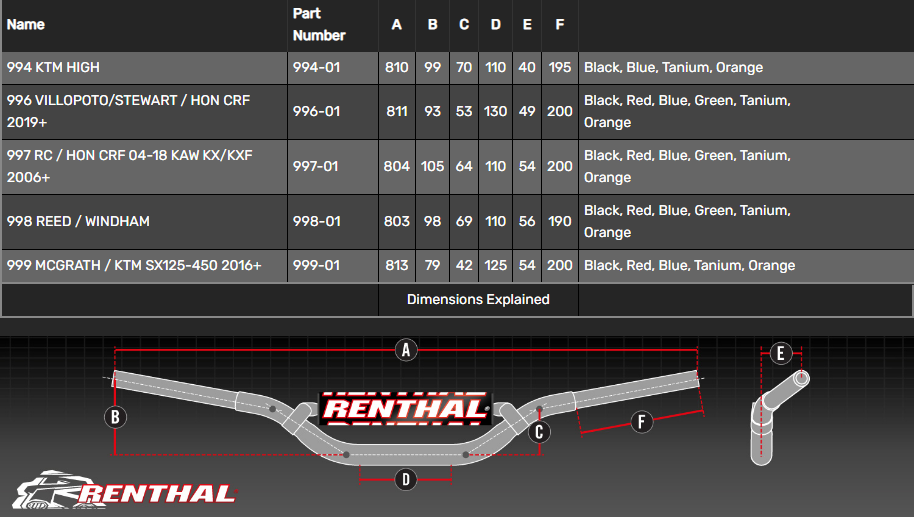Screen dimensions: 914x517
Task: Click the Name column header
Action: 26,24
